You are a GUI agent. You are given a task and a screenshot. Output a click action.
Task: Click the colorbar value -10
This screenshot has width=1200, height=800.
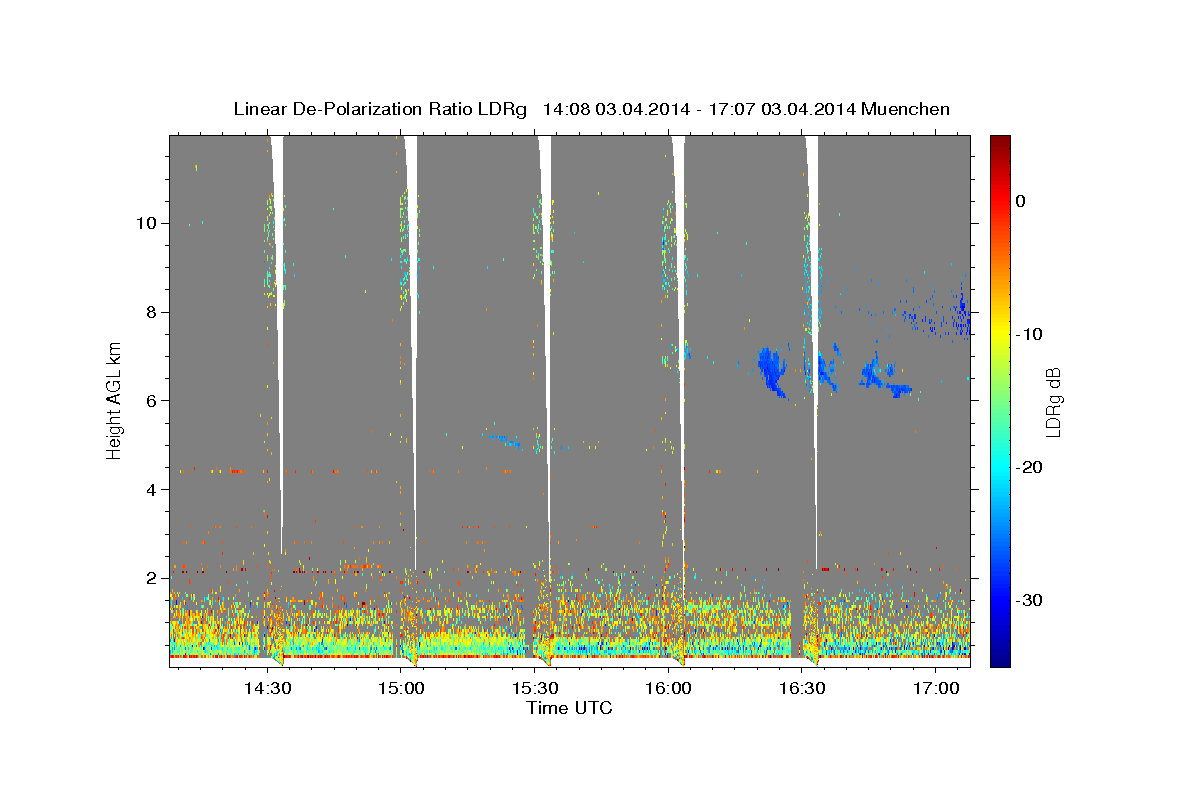point(1029,334)
